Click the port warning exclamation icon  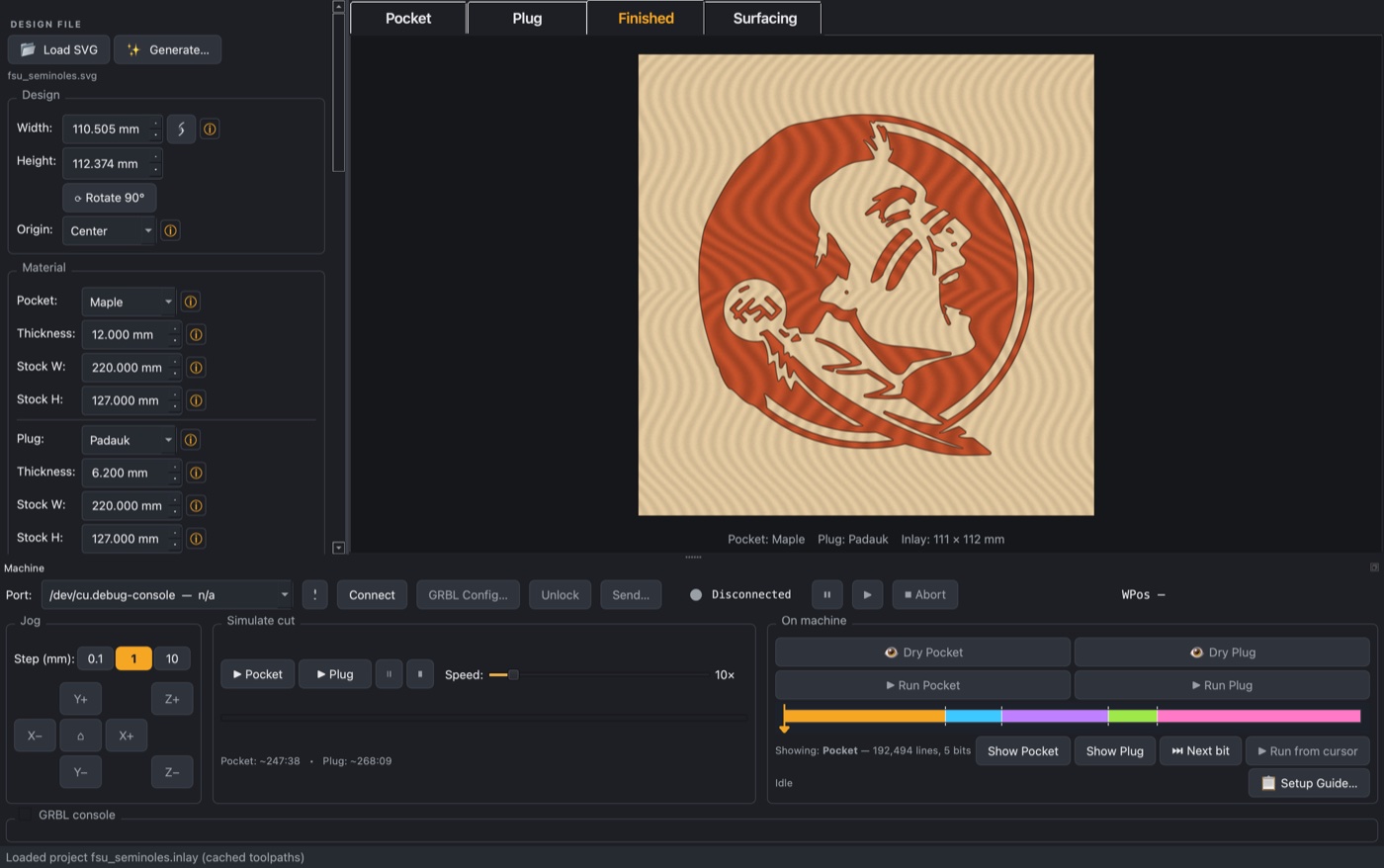point(314,594)
